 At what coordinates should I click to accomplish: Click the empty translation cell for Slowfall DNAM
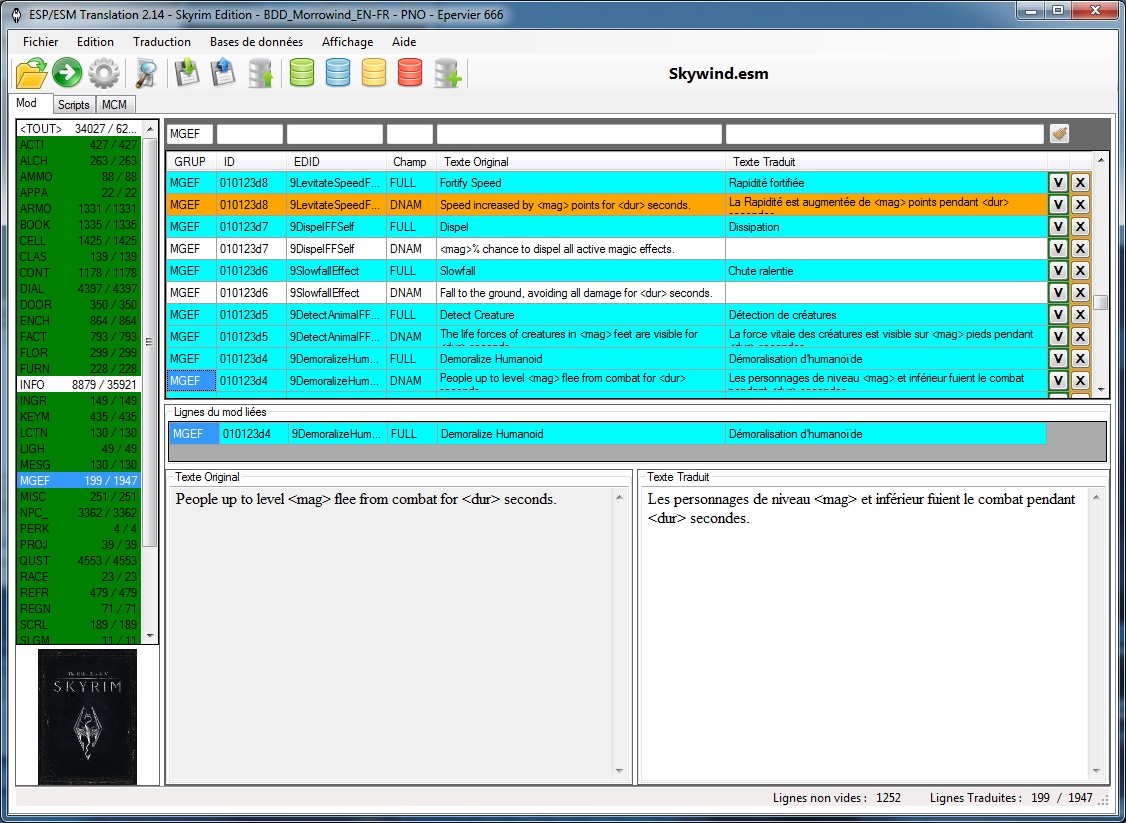pos(886,293)
